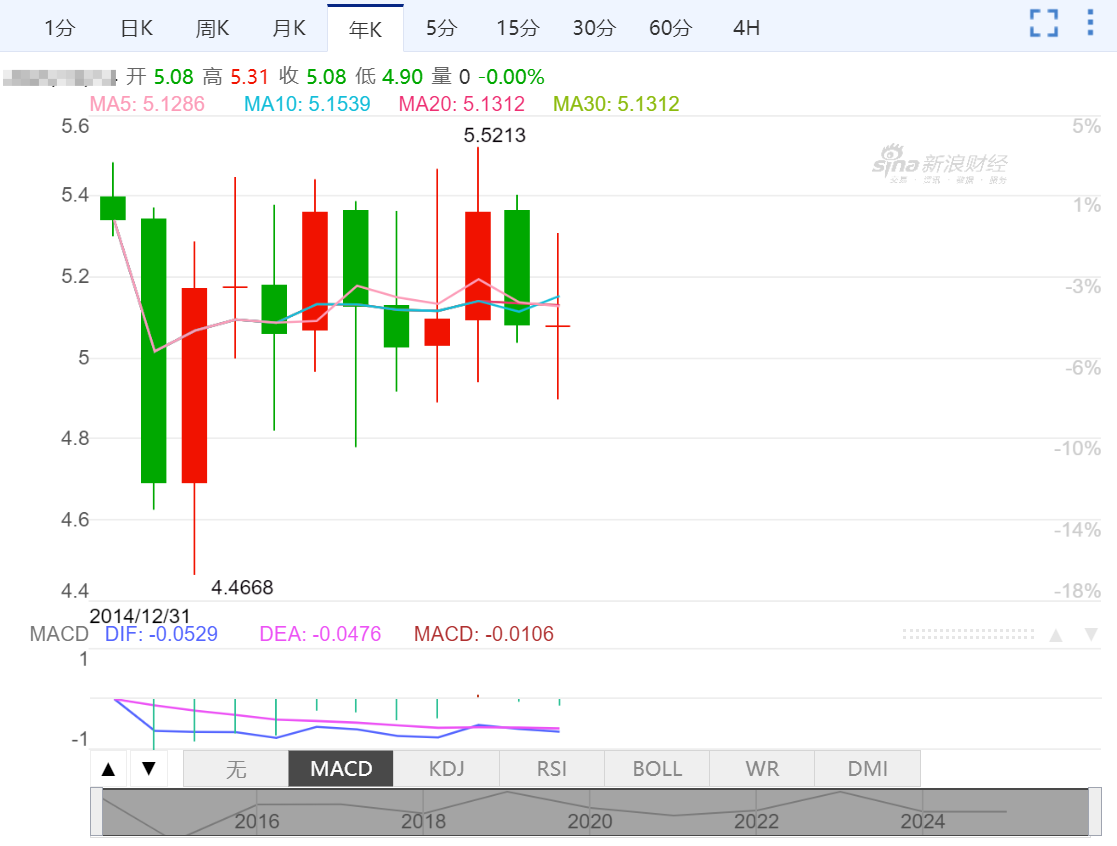
Task: Enable the RSI indicator
Action: click(551, 769)
